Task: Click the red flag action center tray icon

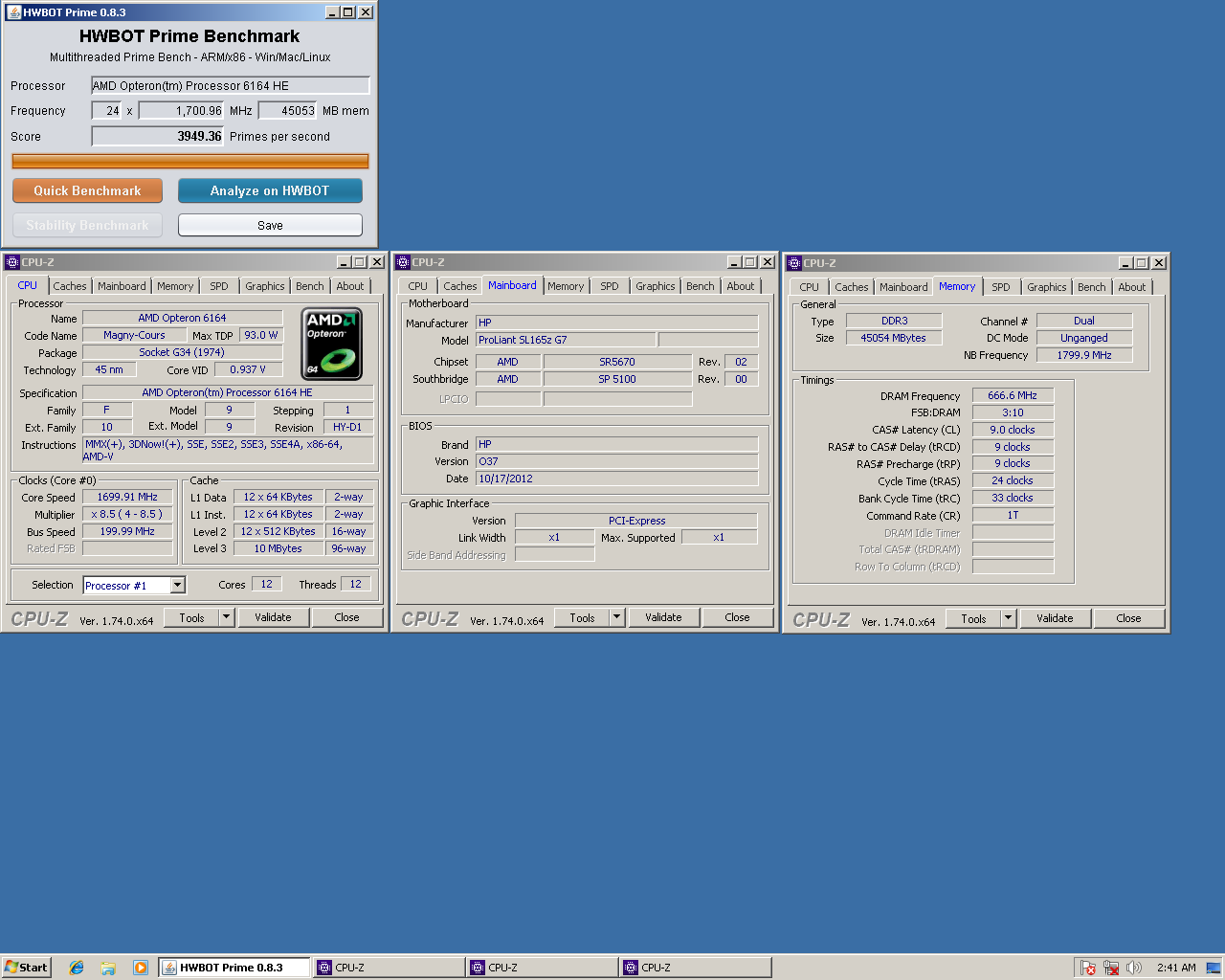Action: [x=1087, y=968]
